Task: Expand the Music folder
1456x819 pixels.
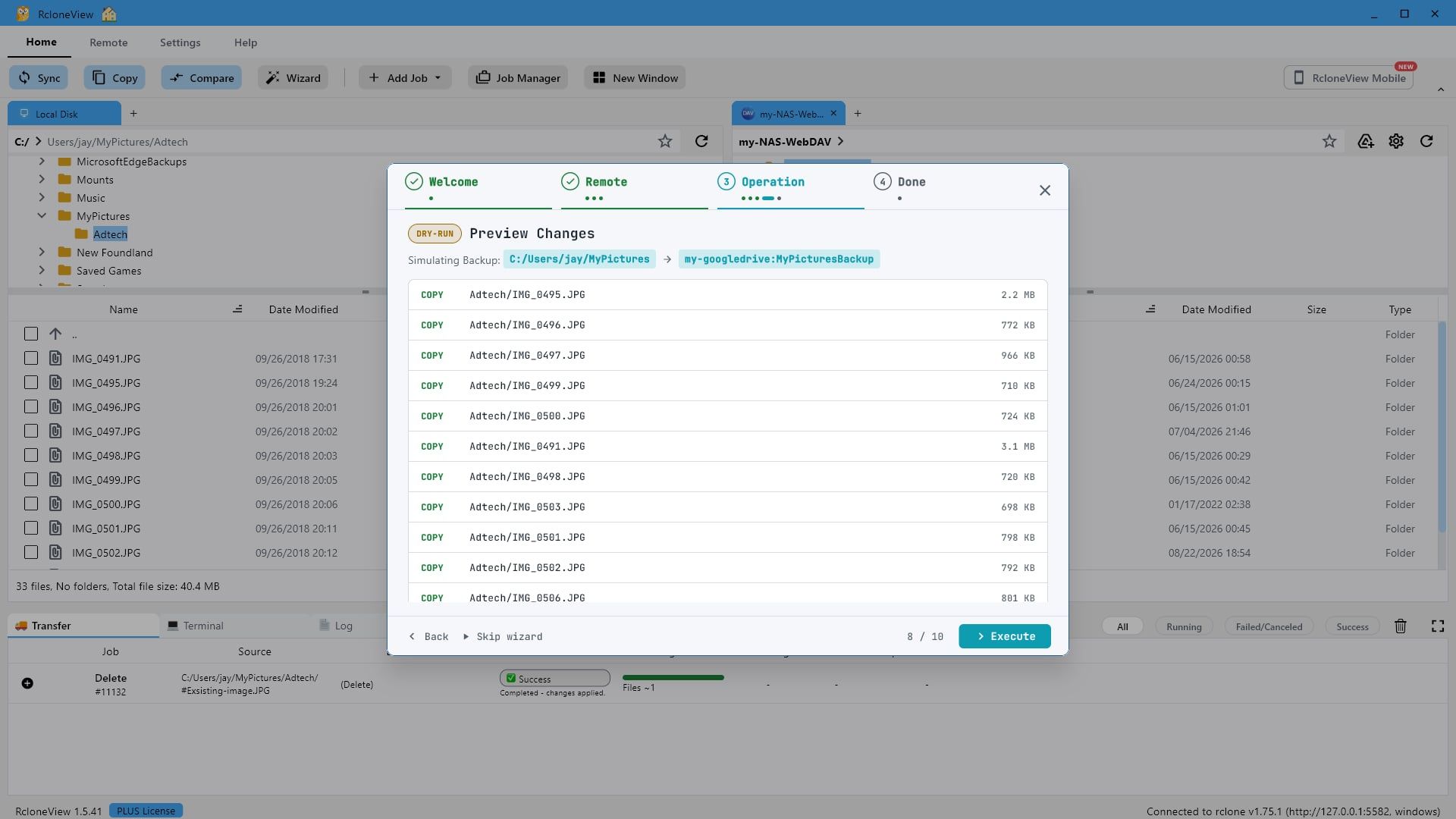Action: pos(42,197)
